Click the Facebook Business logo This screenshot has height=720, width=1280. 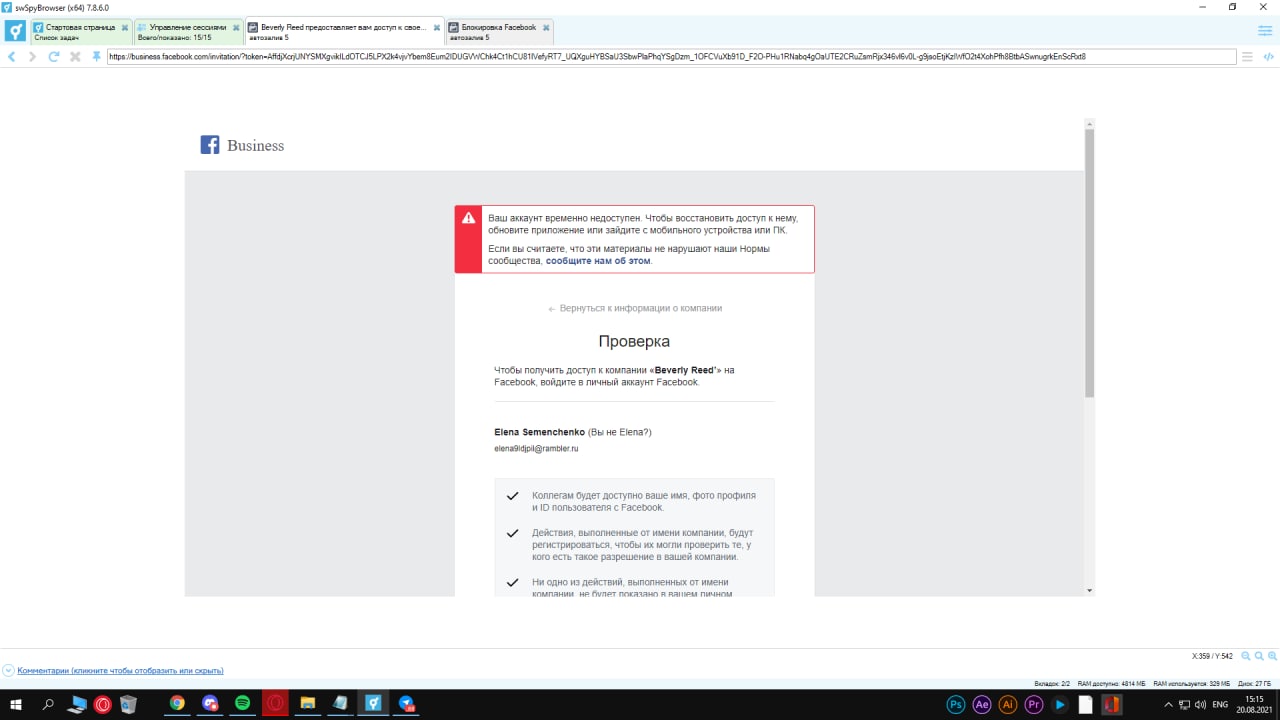point(242,145)
